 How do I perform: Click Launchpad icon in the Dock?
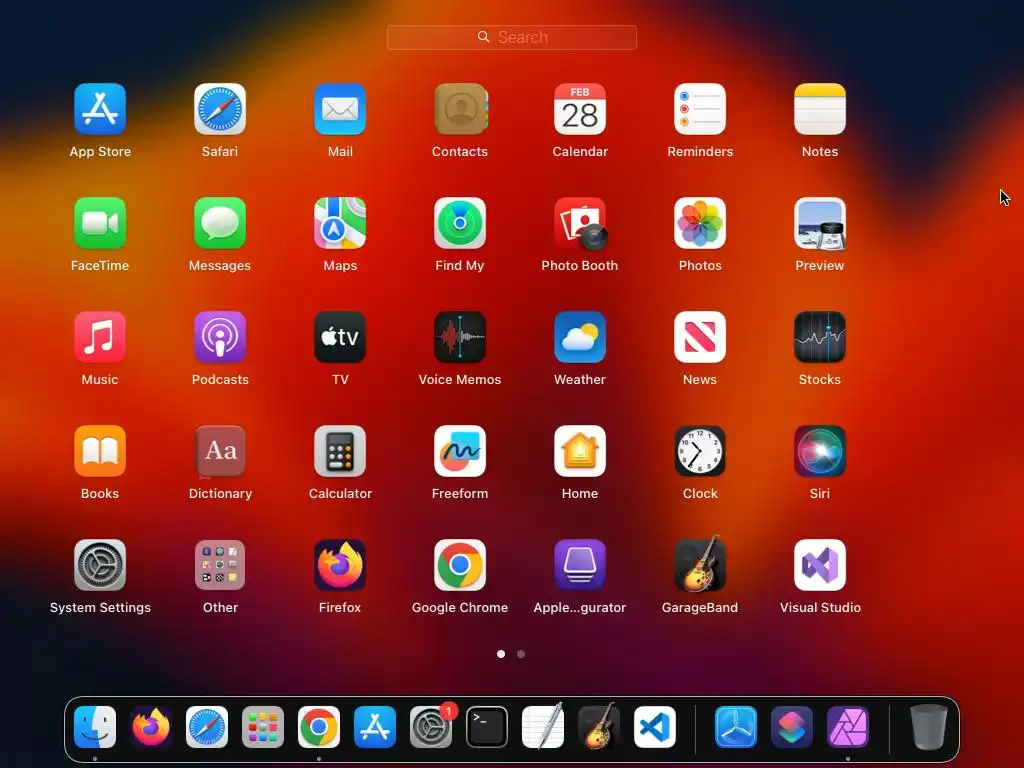tap(263, 727)
